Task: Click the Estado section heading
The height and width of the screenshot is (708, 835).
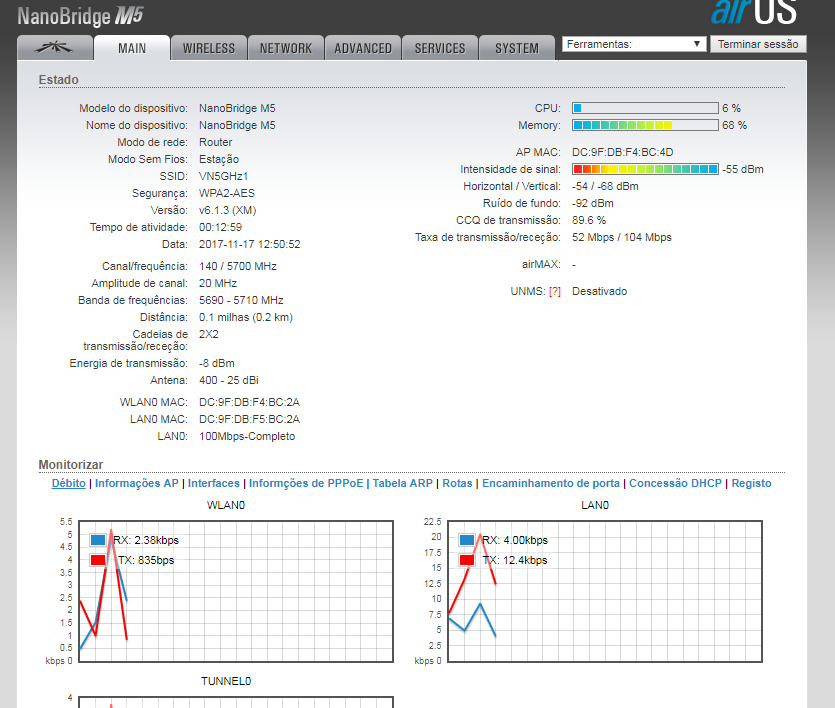Action: pyautogui.click(x=59, y=80)
